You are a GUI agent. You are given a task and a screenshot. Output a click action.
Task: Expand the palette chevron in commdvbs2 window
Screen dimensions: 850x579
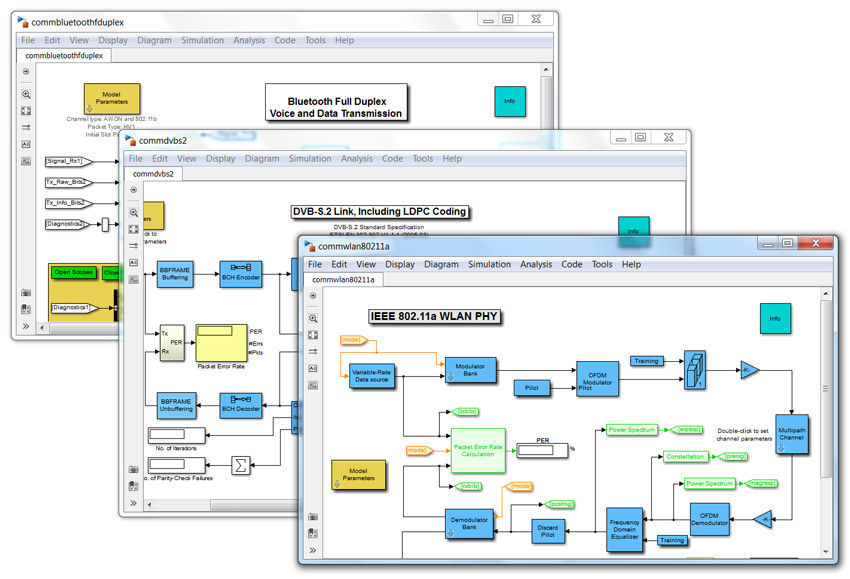pyautogui.click(x=134, y=502)
